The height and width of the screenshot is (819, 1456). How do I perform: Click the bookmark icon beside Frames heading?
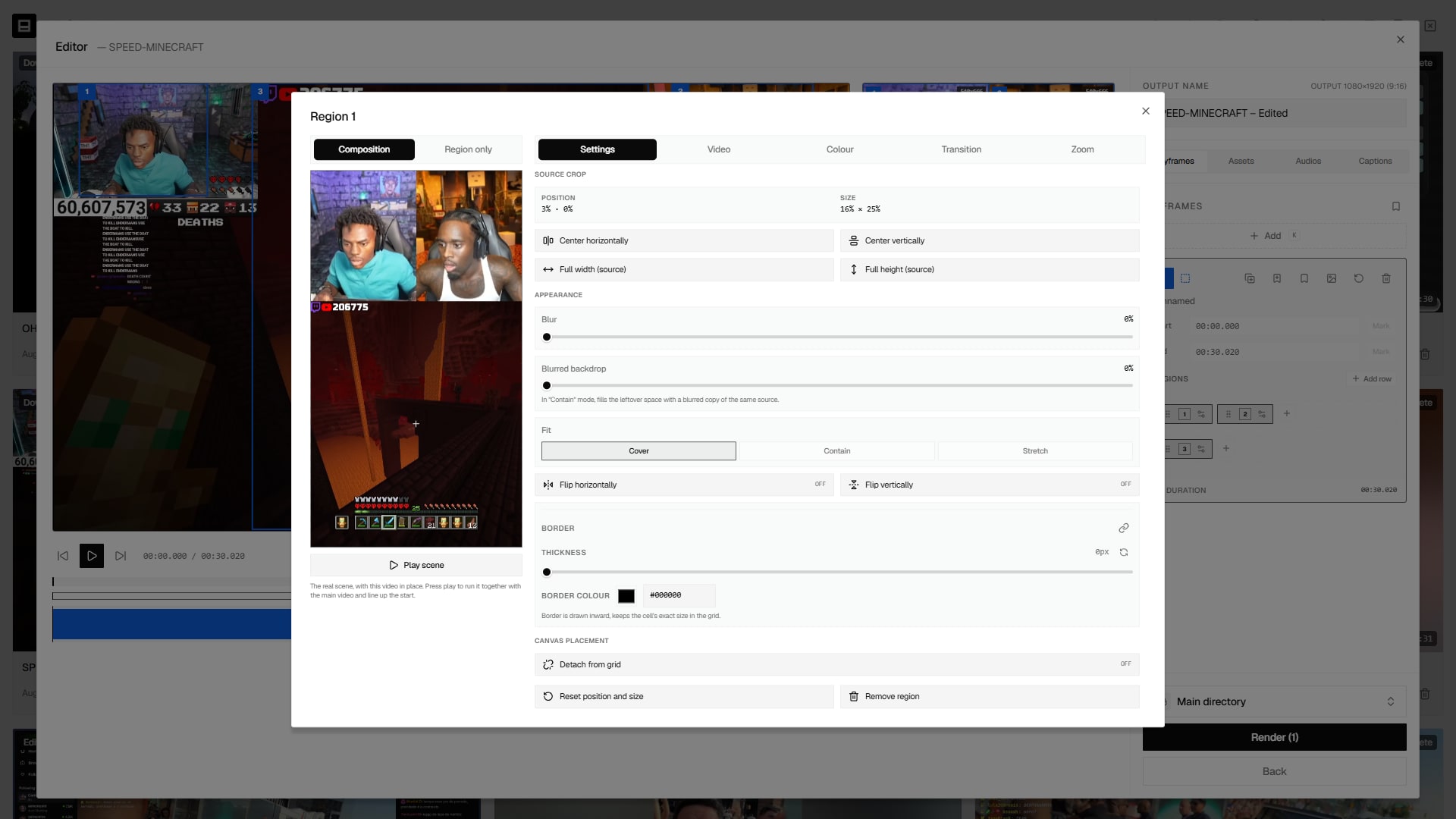click(x=1396, y=206)
